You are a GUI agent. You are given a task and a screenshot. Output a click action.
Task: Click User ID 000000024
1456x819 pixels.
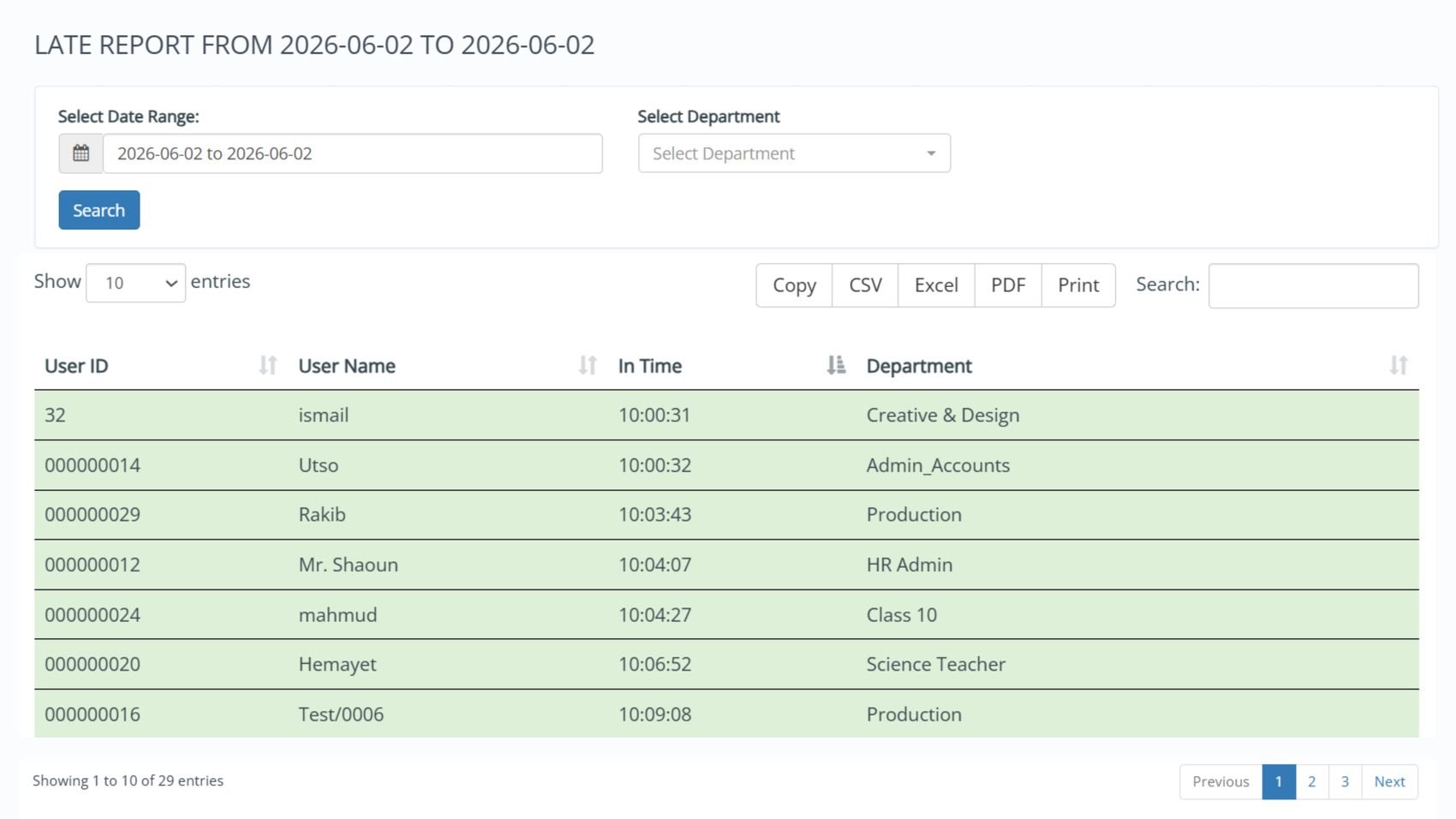(92, 615)
